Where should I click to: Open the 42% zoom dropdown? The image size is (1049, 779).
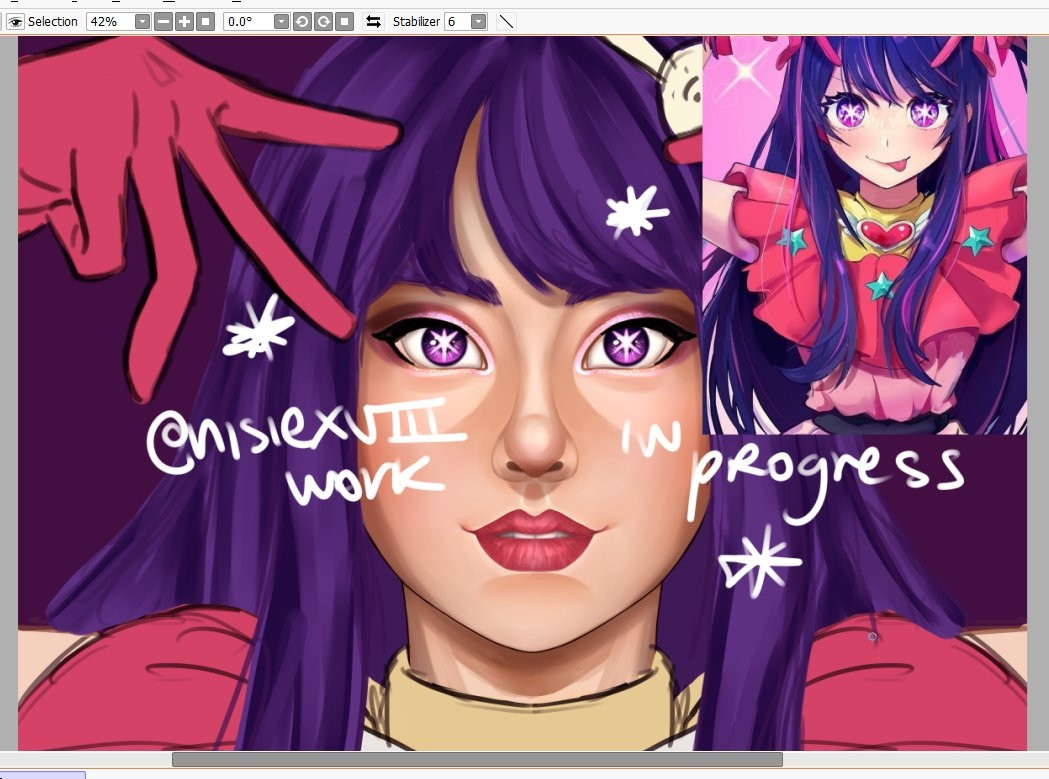142,21
